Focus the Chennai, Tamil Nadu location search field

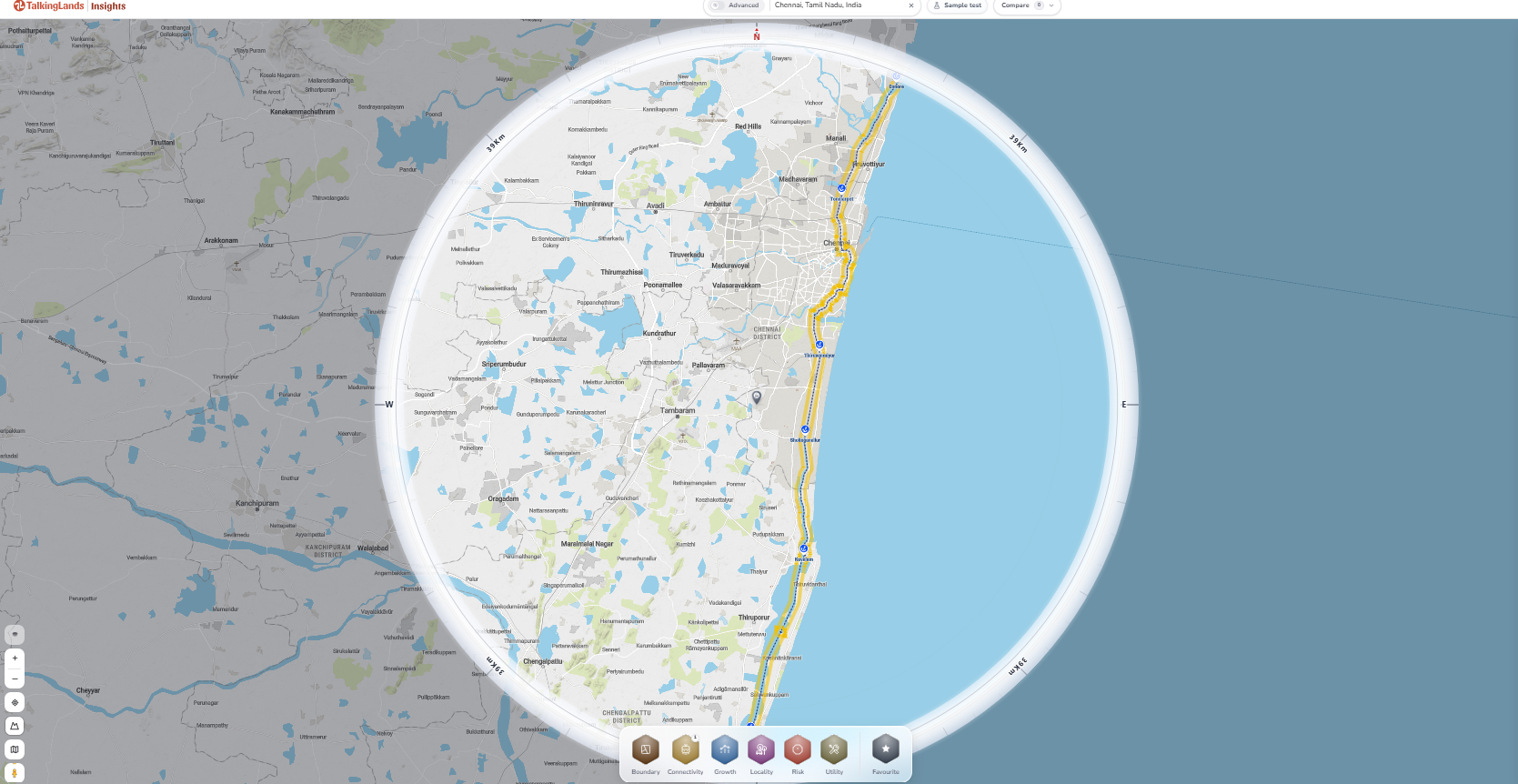point(837,5)
